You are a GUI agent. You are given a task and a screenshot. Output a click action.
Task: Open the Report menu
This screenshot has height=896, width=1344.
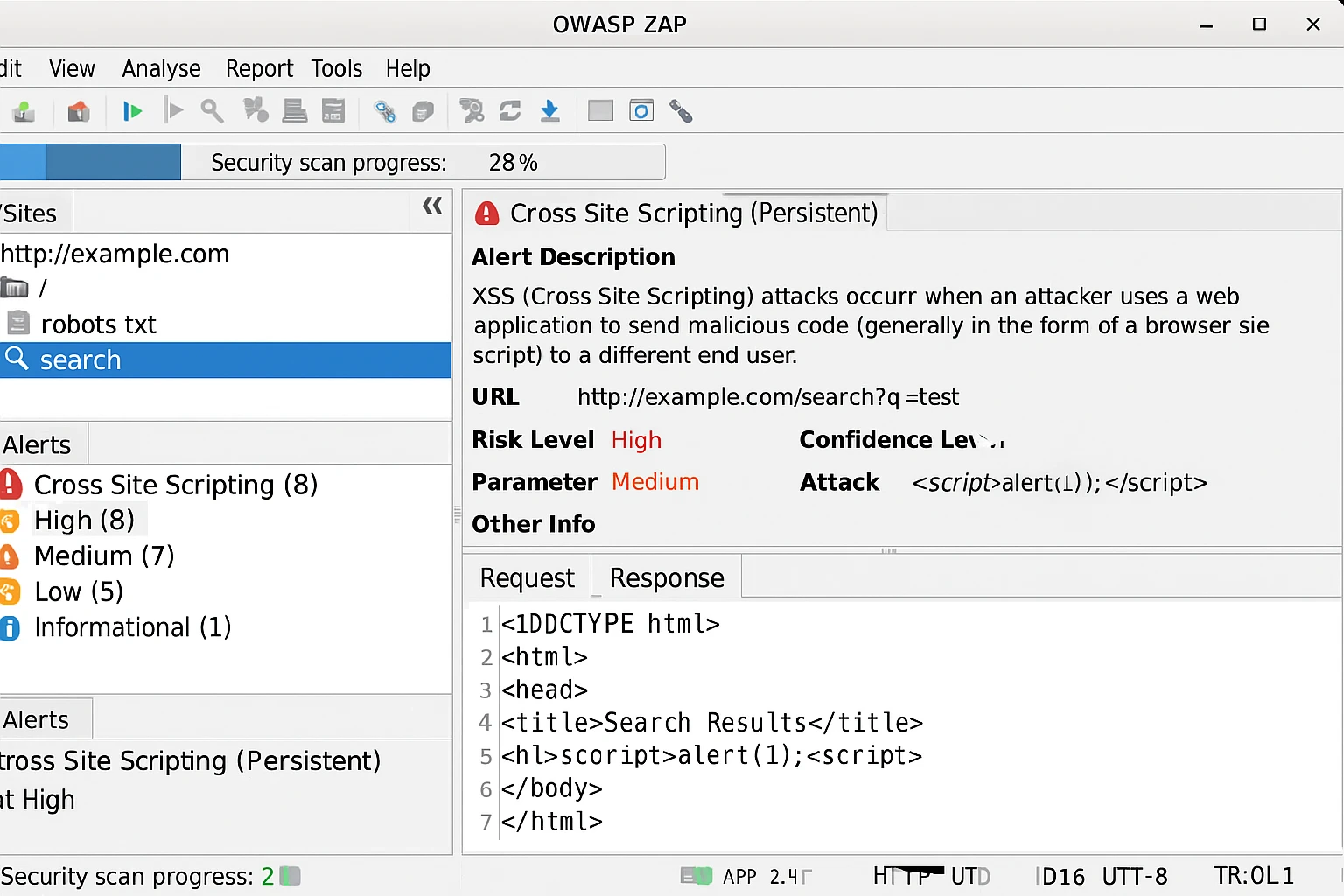(x=259, y=68)
